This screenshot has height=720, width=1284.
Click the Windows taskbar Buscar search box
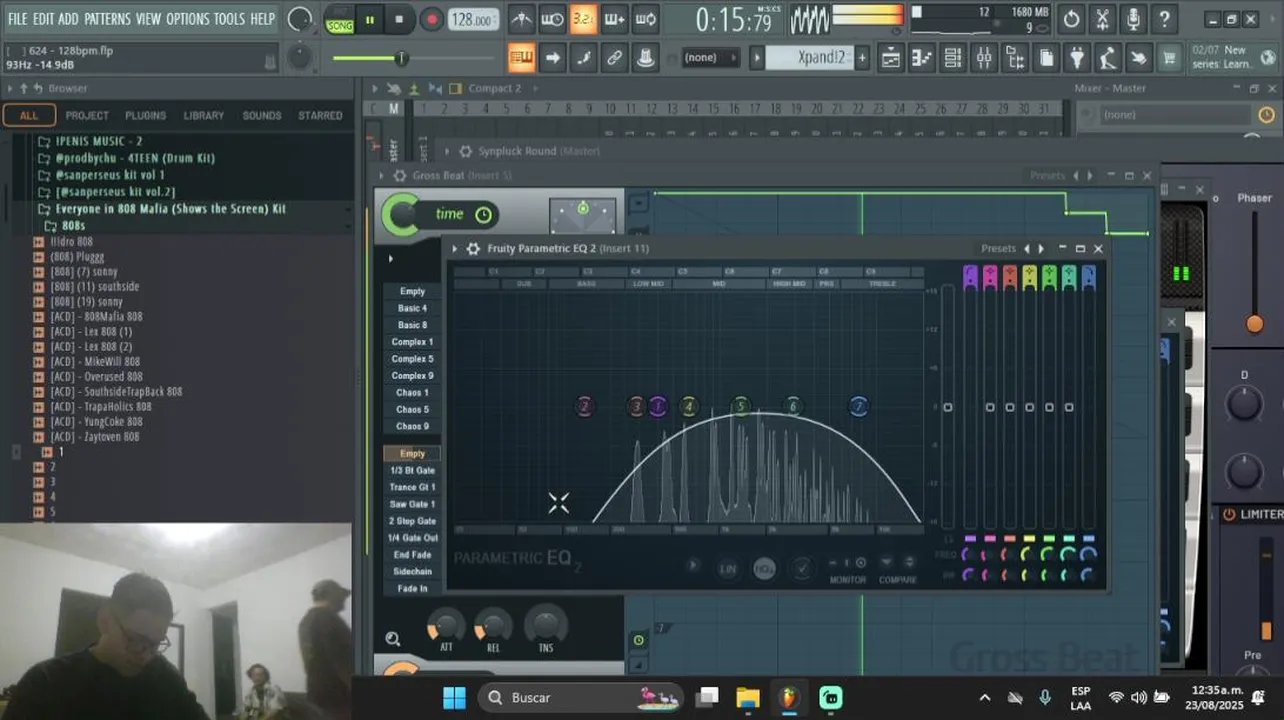point(580,697)
